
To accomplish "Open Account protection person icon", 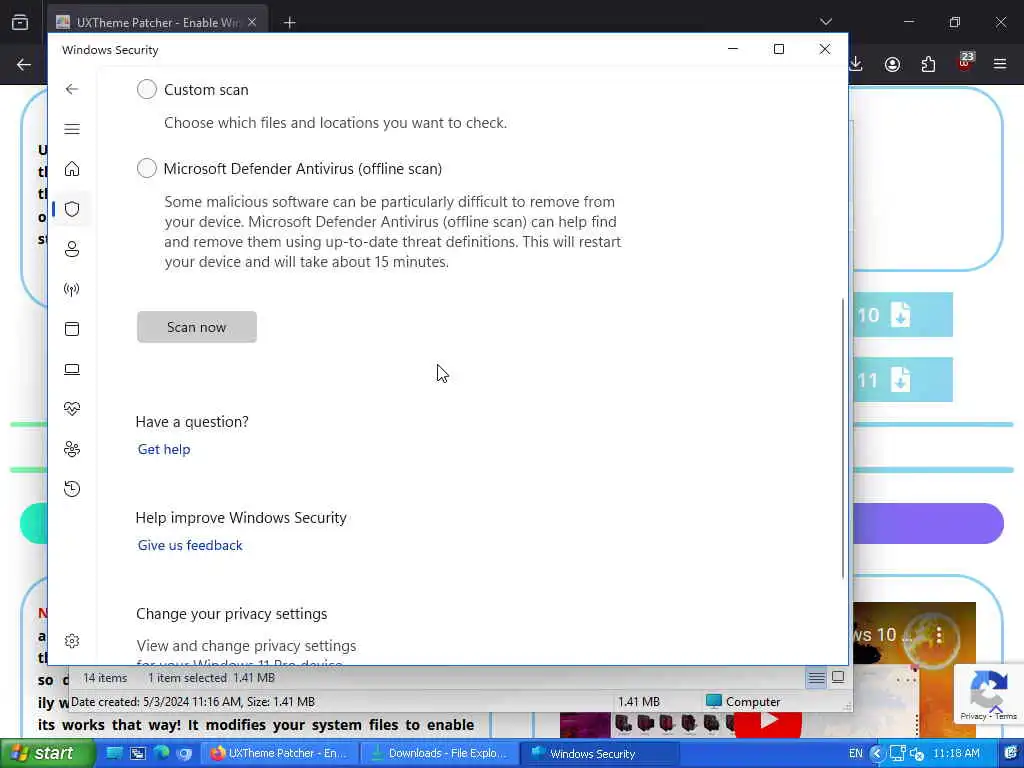I will click(x=72, y=249).
